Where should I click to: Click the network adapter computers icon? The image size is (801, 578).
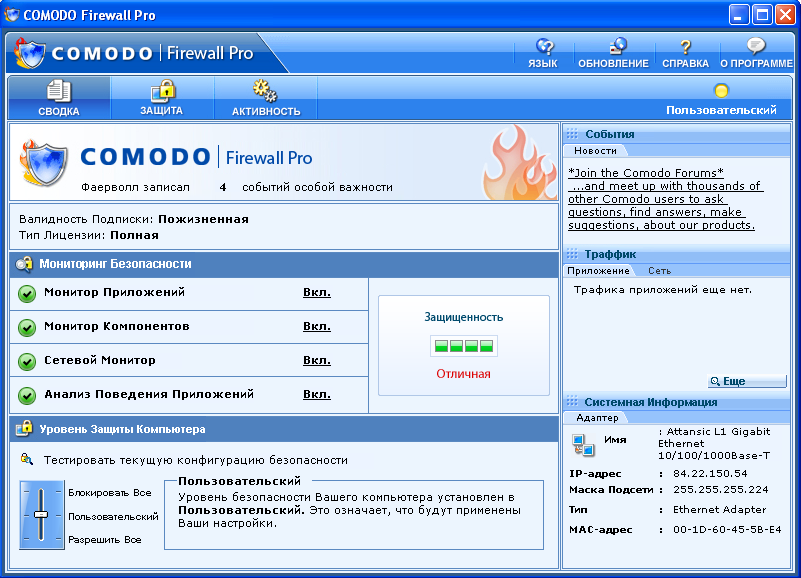583,445
